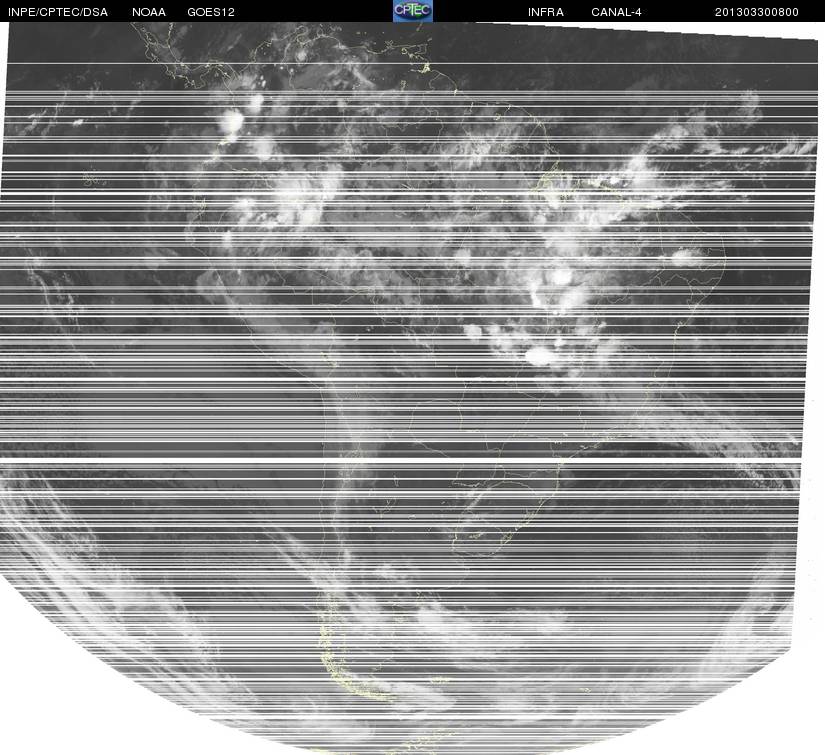Click the INFRA label in the header

click(546, 12)
